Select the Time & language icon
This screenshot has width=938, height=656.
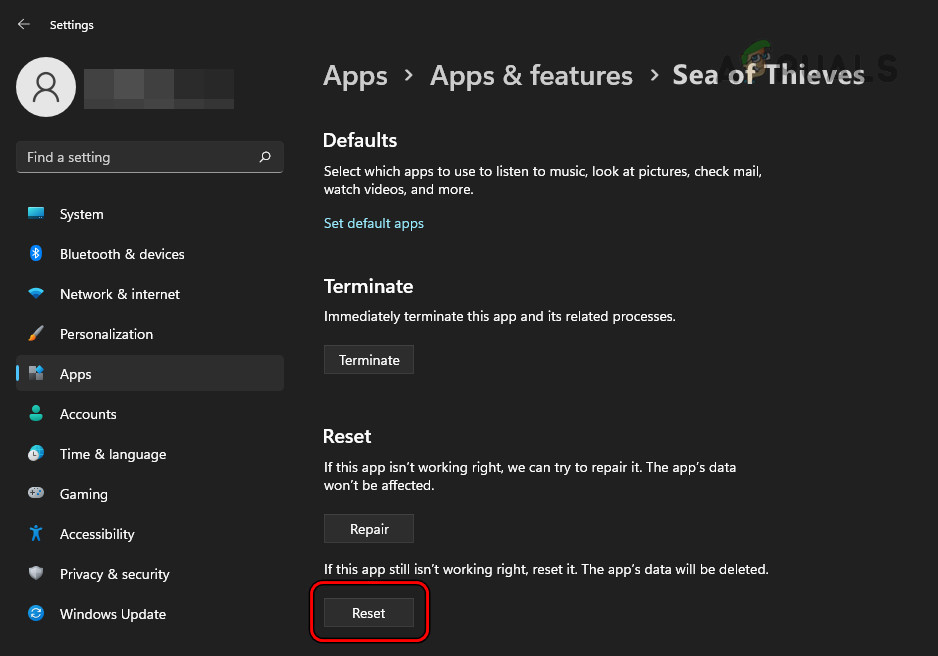tap(35, 453)
